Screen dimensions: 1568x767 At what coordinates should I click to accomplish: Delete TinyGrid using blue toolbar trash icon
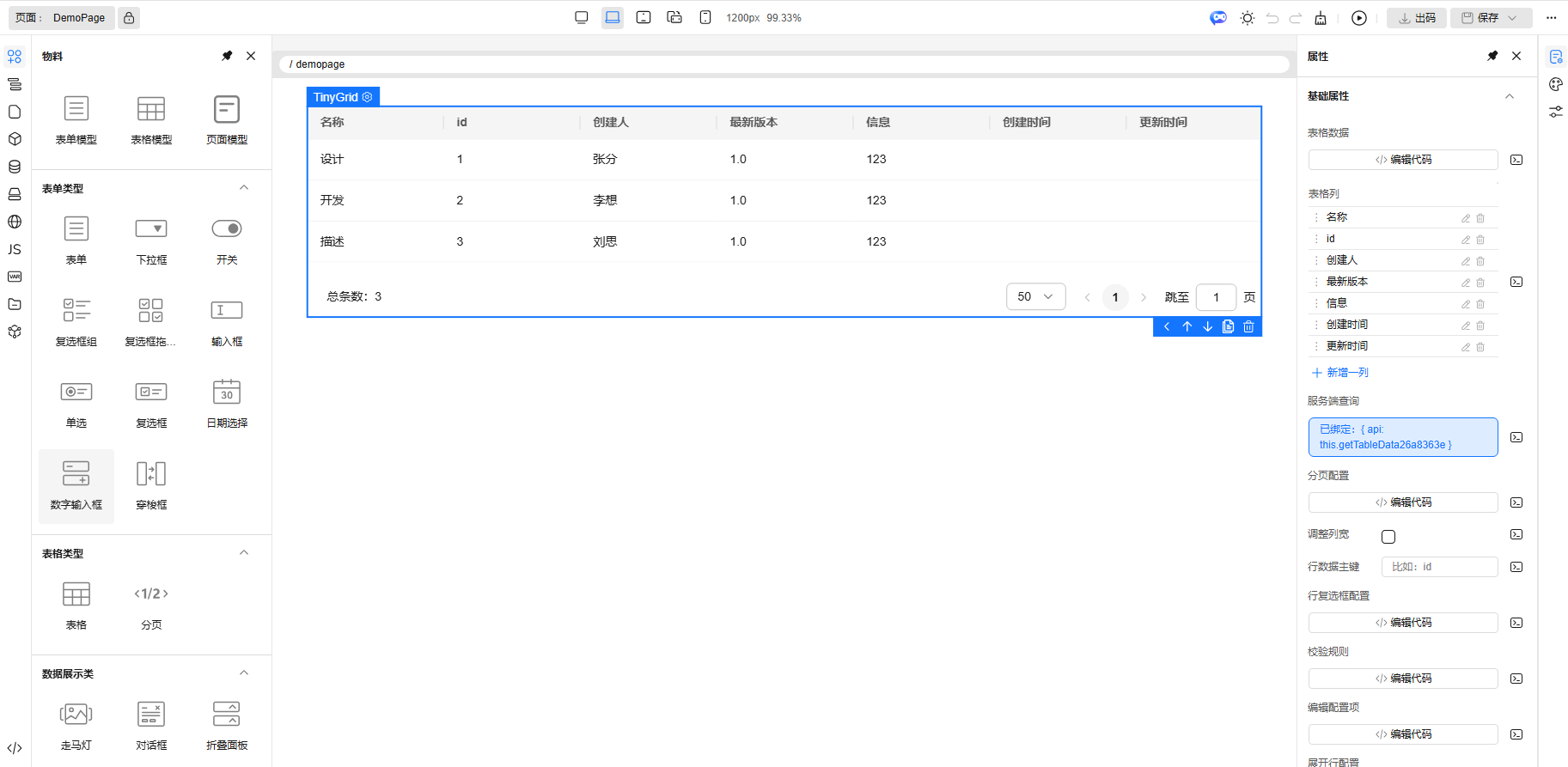click(x=1249, y=326)
